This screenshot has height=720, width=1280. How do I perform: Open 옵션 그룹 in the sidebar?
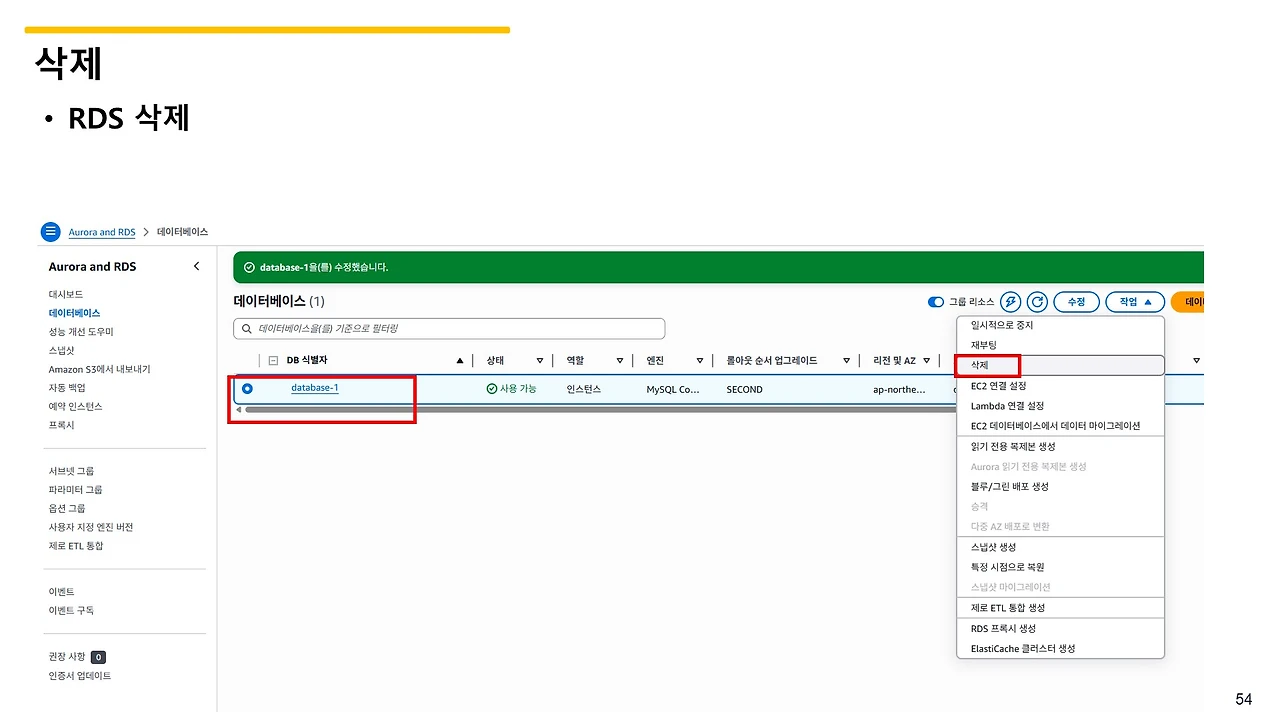(x=67, y=508)
